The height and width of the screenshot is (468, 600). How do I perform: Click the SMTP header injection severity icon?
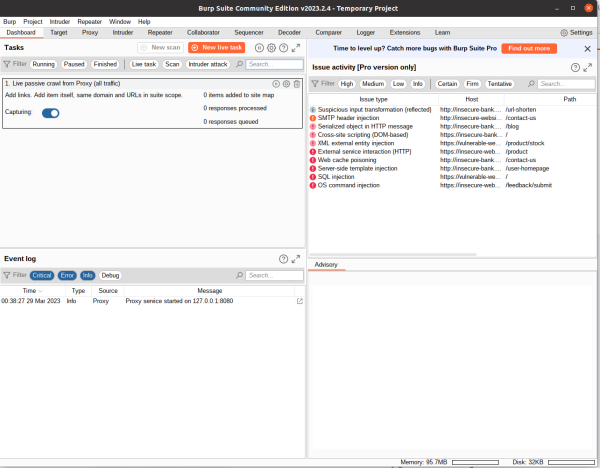tap(313, 118)
